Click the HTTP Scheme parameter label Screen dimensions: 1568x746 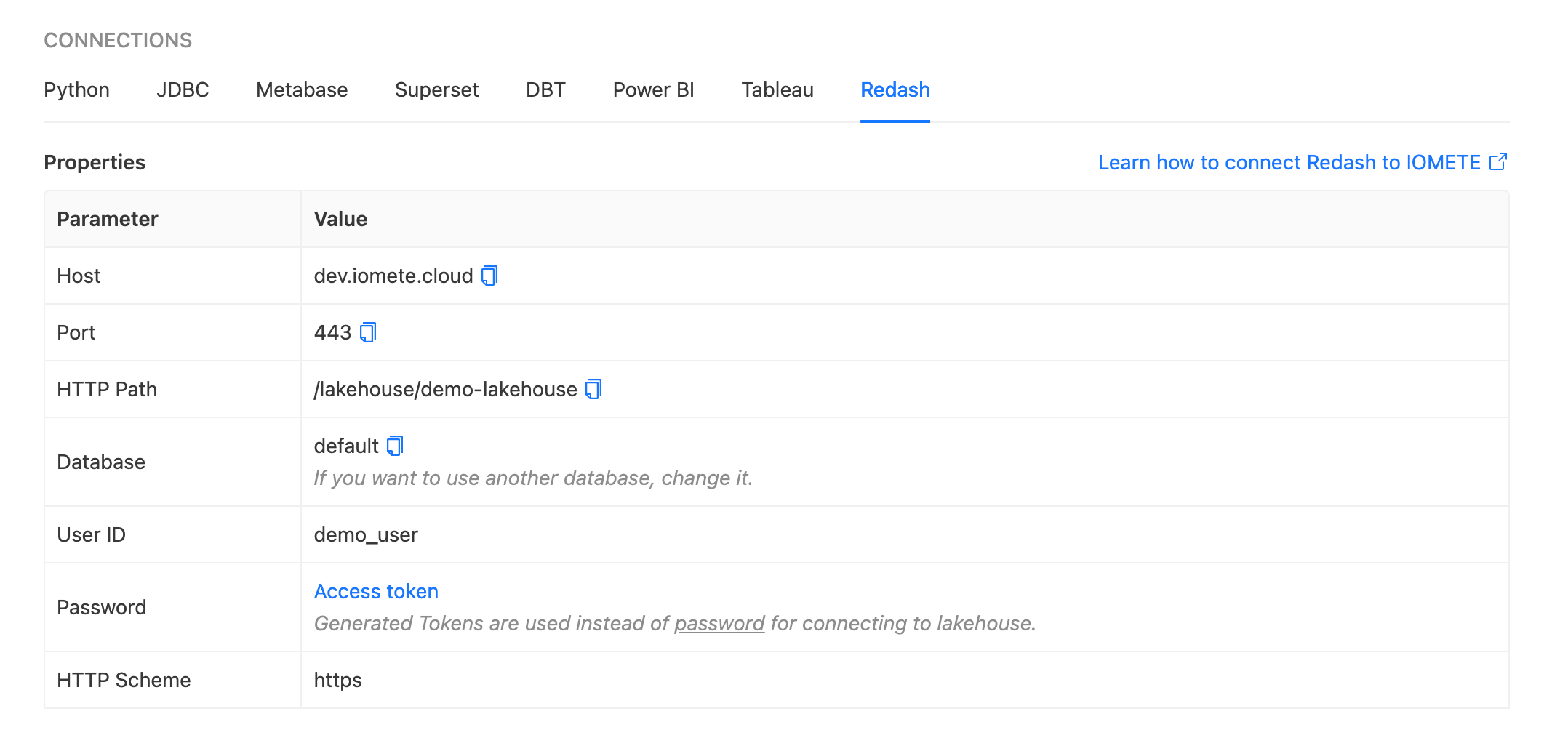click(x=124, y=681)
